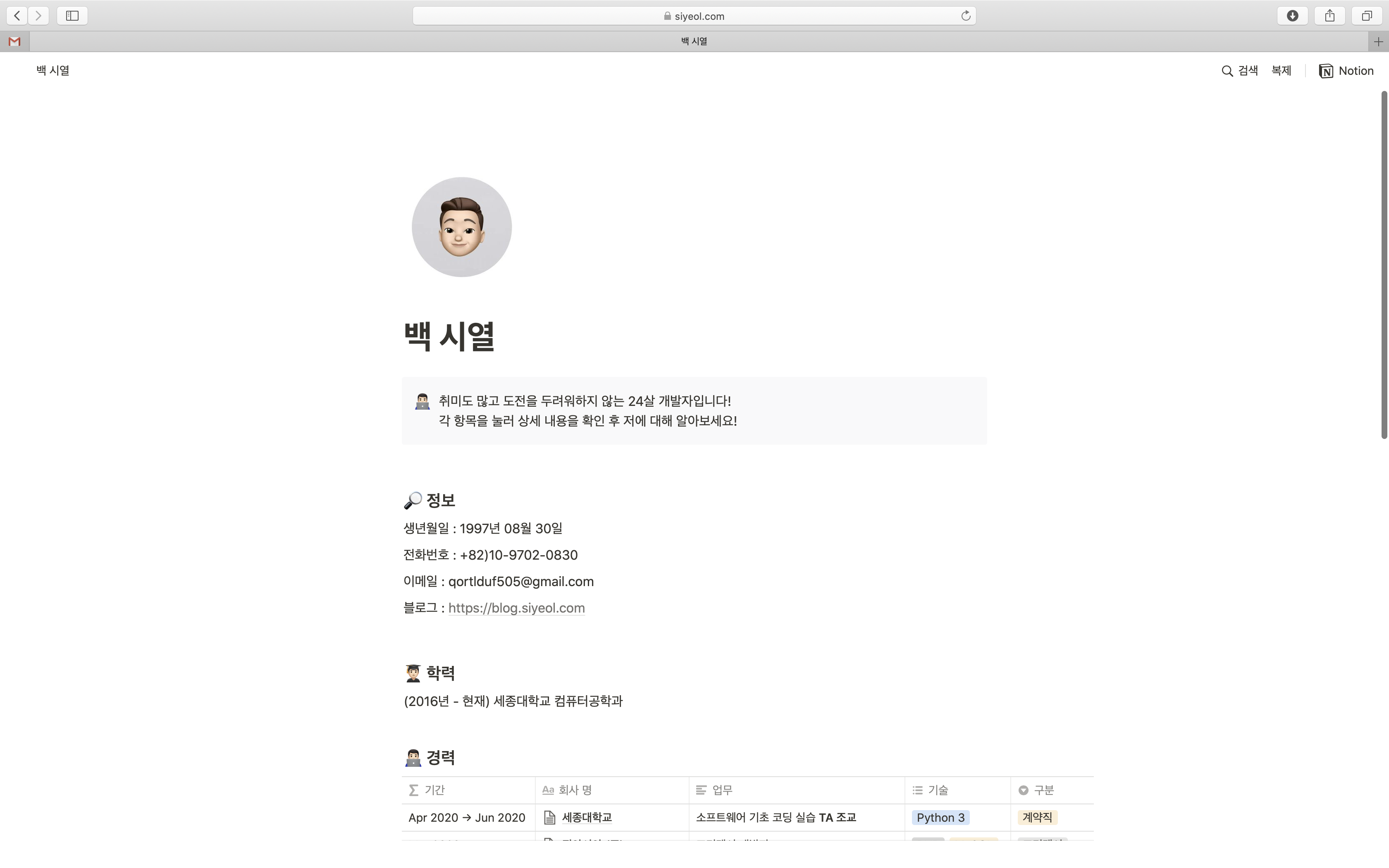Image resolution: width=1389 pixels, height=868 pixels.
Task: Click the 기술 column header
Action: click(x=938, y=790)
